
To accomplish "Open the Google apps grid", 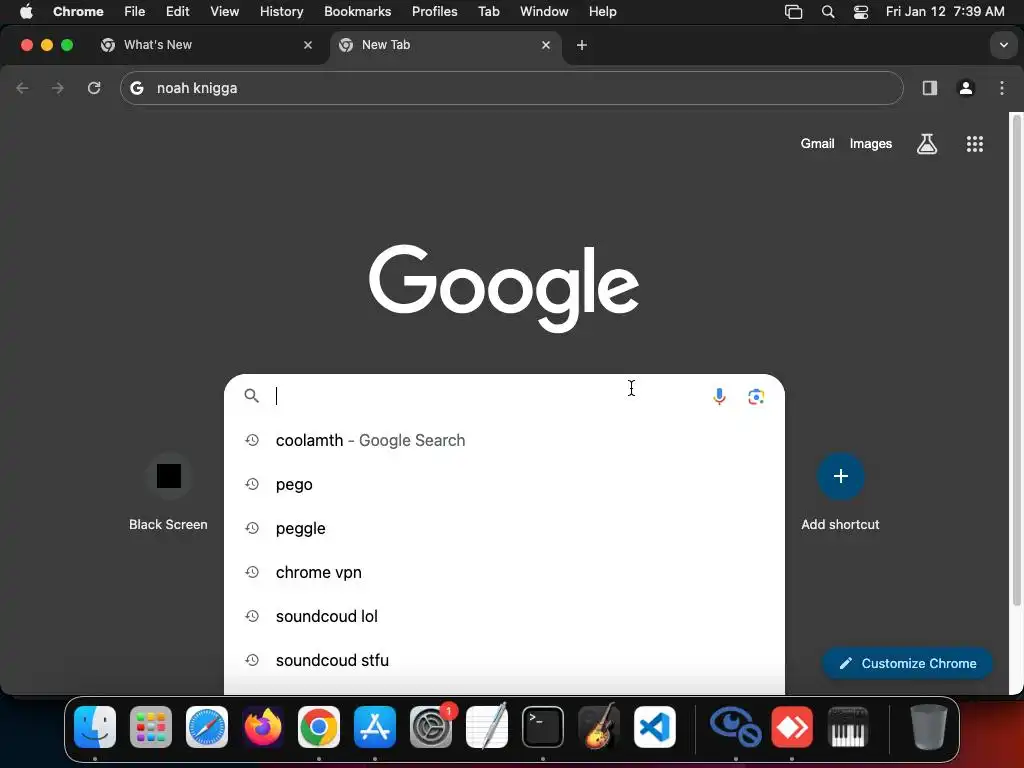I will 974,144.
